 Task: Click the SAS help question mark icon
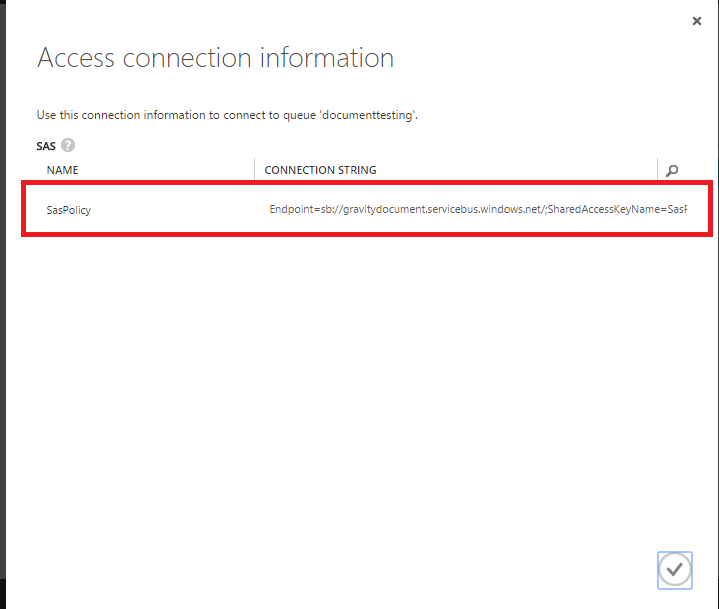coord(68,145)
